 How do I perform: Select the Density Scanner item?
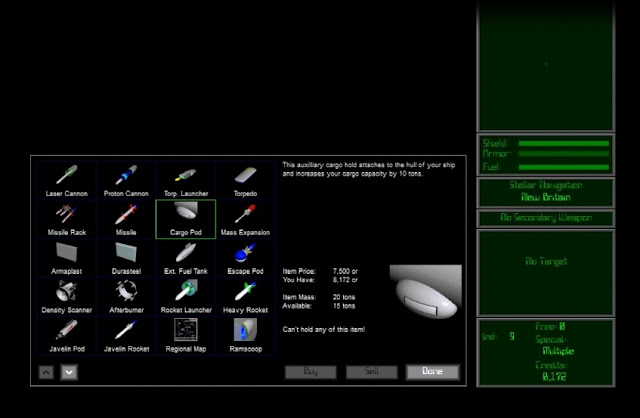click(x=67, y=297)
